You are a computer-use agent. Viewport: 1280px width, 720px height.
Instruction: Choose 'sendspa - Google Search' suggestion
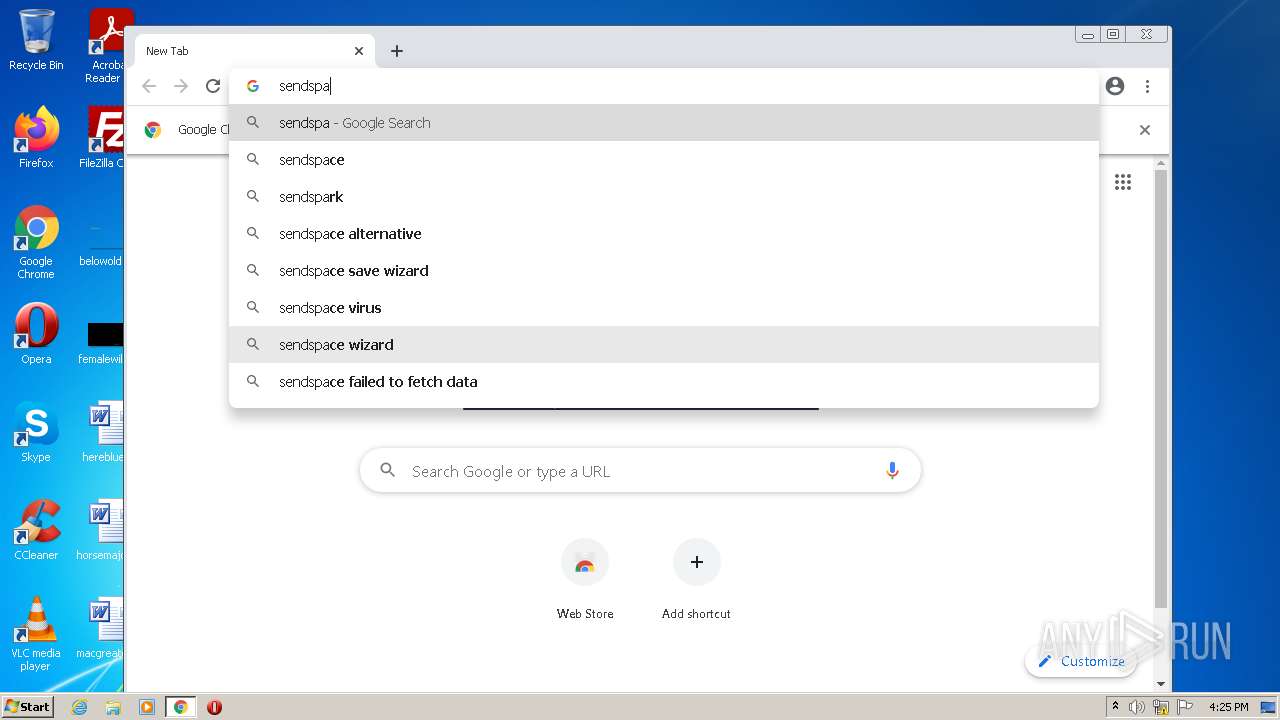[664, 123]
